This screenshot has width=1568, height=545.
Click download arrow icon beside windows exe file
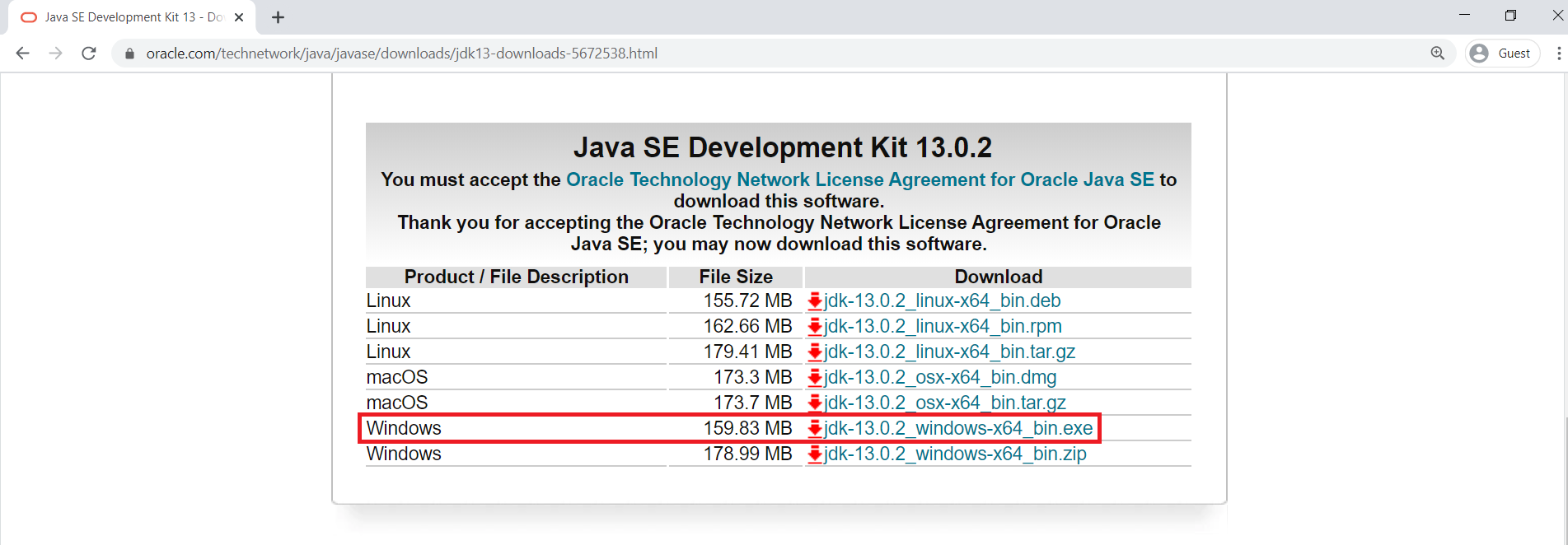pyautogui.click(x=815, y=429)
